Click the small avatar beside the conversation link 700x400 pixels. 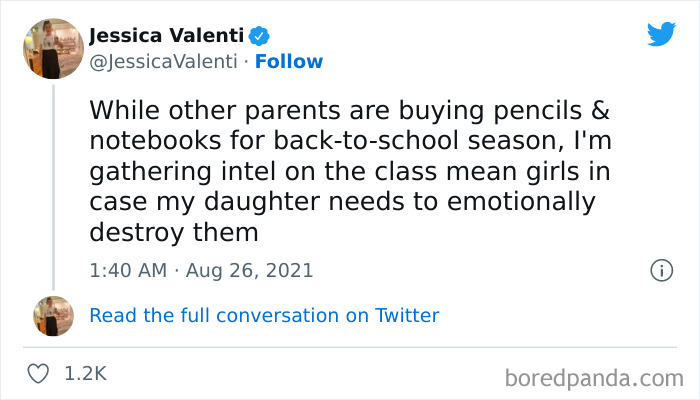pyautogui.click(x=53, y=315)
